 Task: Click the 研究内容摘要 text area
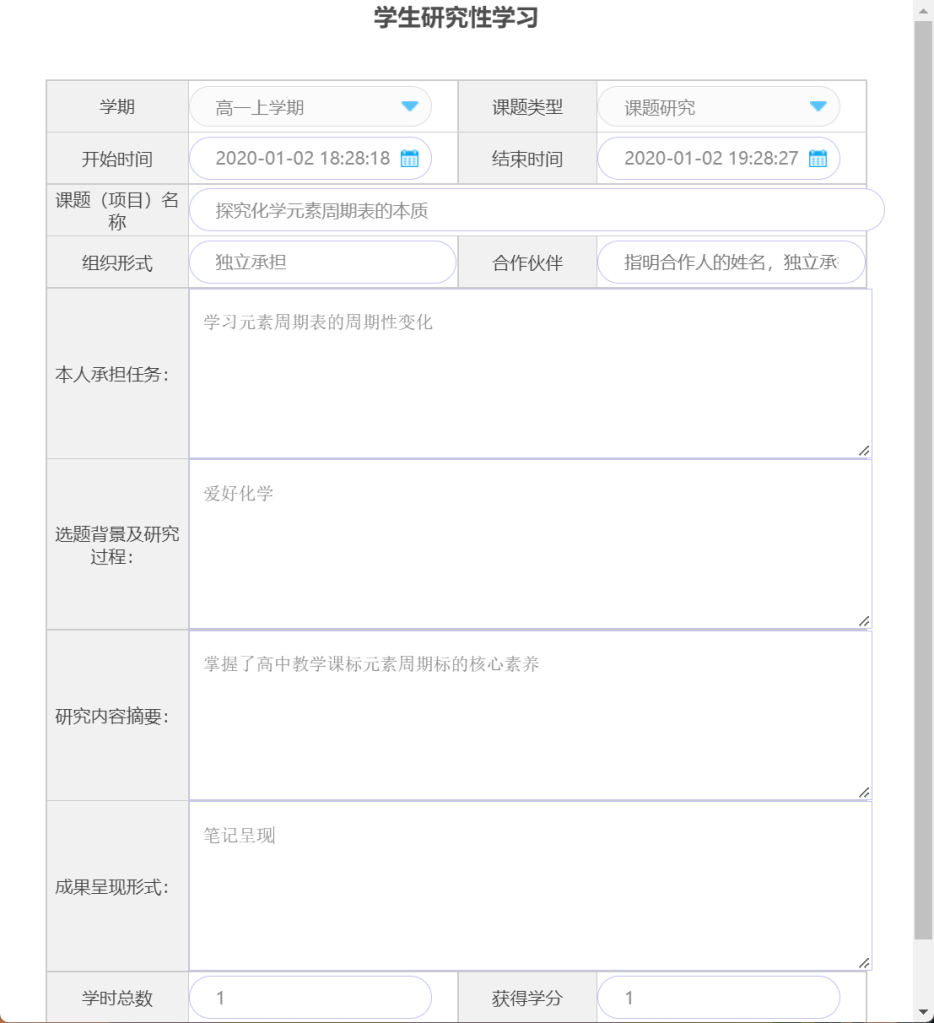(x=530, y=715)
